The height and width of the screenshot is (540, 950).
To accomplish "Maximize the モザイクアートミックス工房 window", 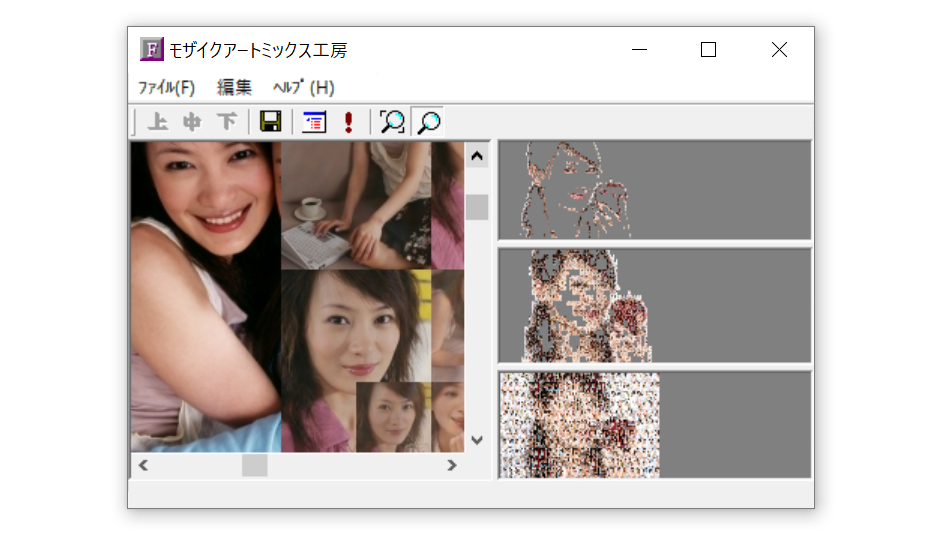I will (708, 50).
